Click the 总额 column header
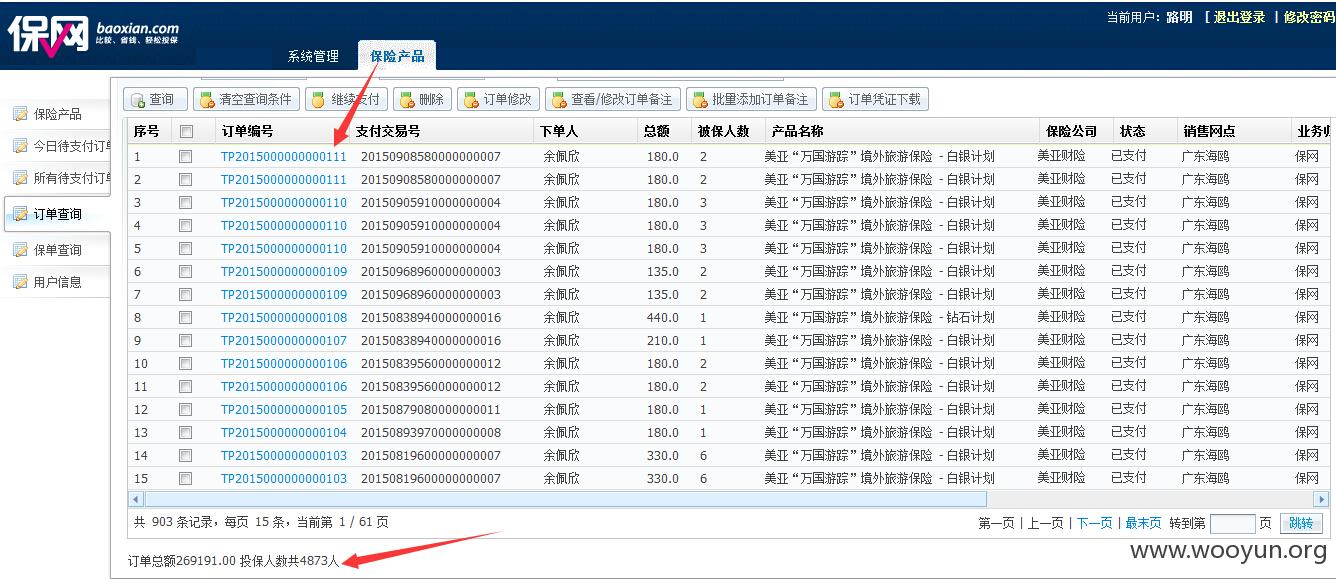Screen dimensions: 1336x579 coord(657,131)
